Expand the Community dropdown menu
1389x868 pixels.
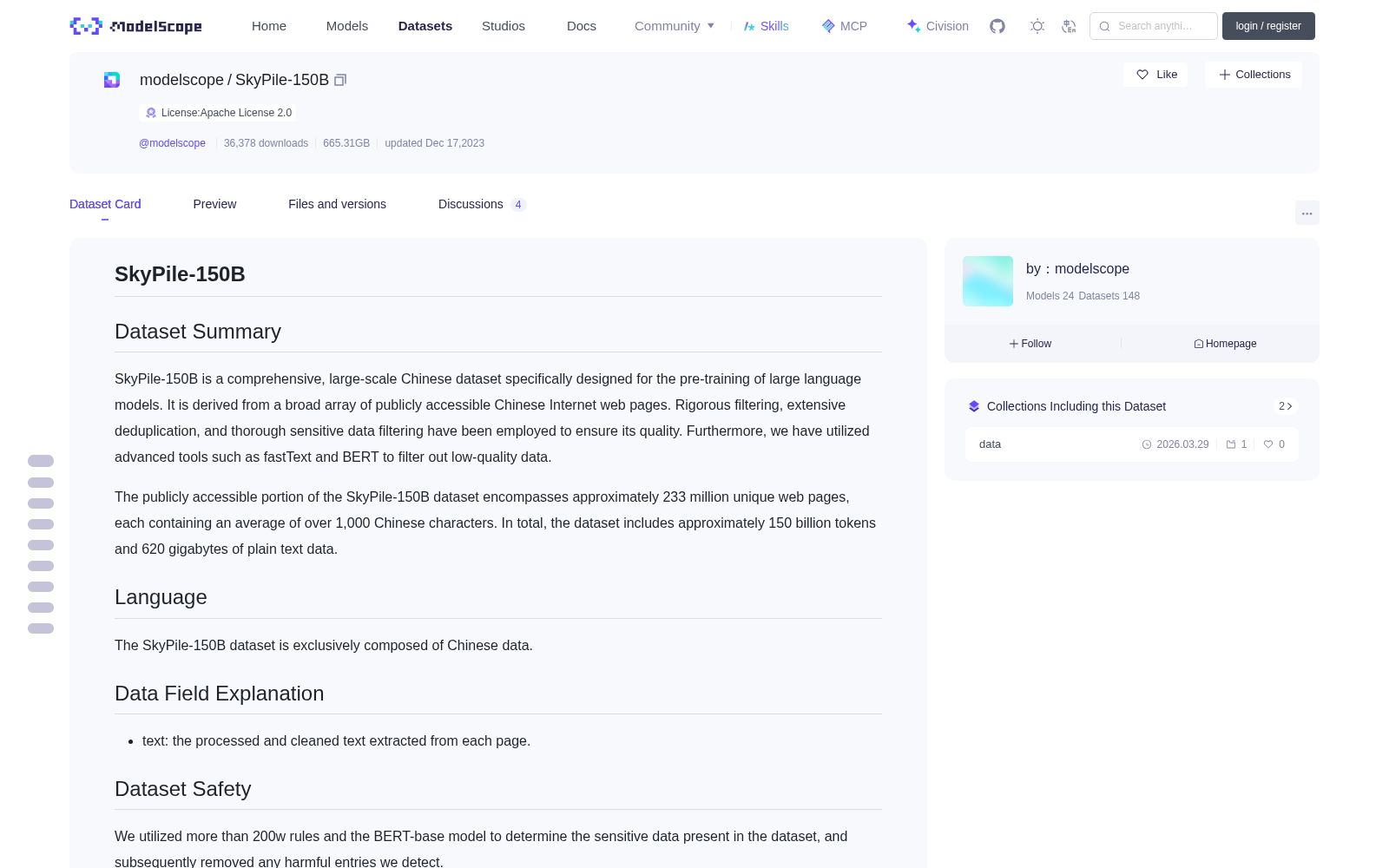tap(675, 26)
